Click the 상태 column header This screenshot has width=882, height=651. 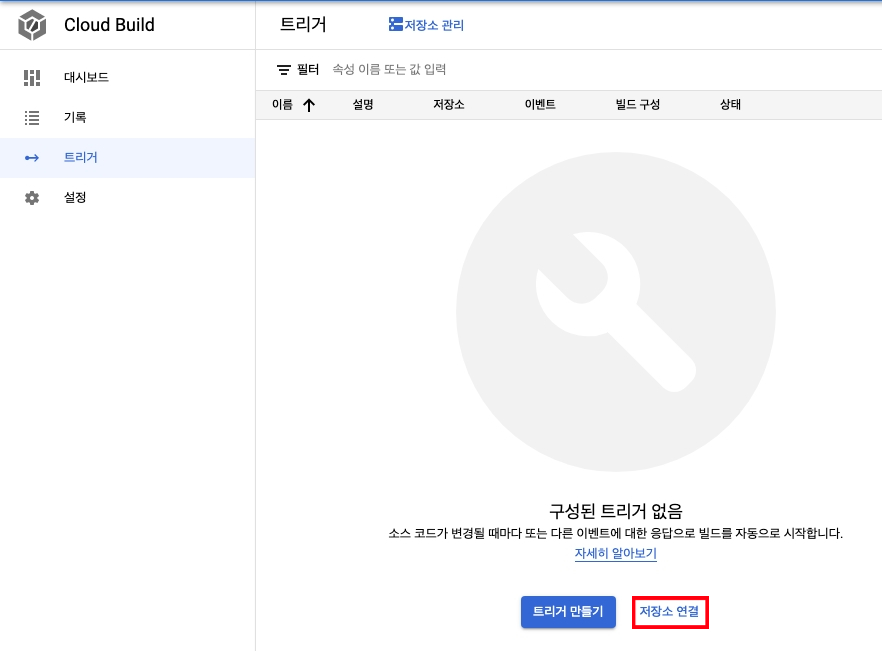731,105
